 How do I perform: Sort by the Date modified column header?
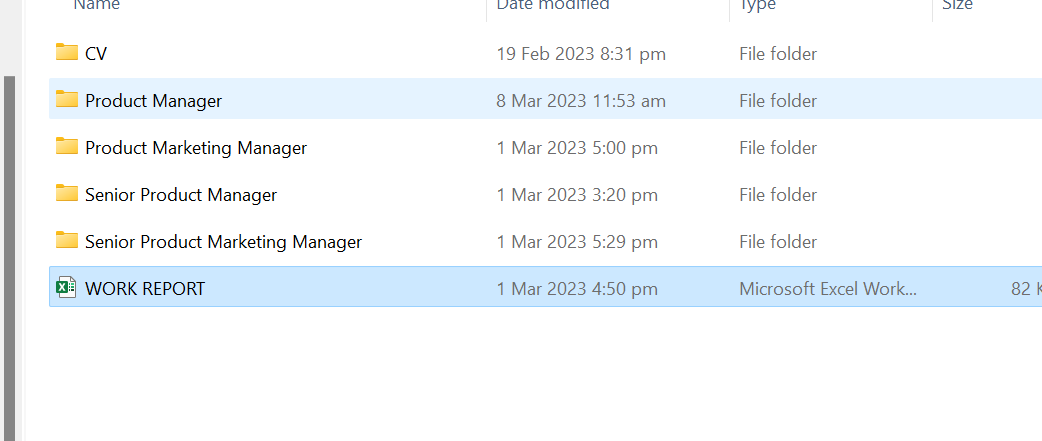click(x=552, y=6)
